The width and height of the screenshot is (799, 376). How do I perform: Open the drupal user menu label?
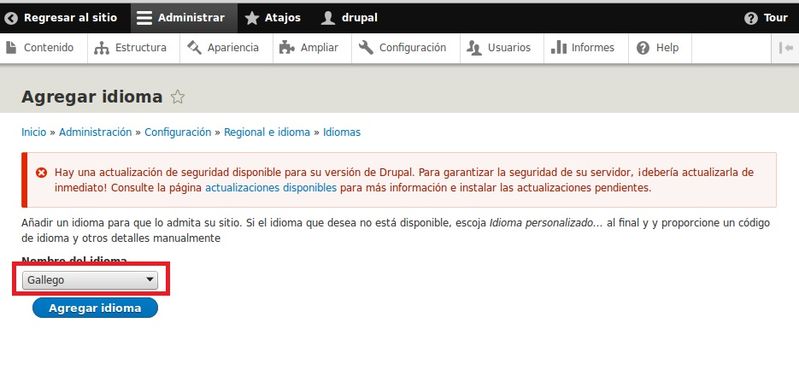pos(360,18)
